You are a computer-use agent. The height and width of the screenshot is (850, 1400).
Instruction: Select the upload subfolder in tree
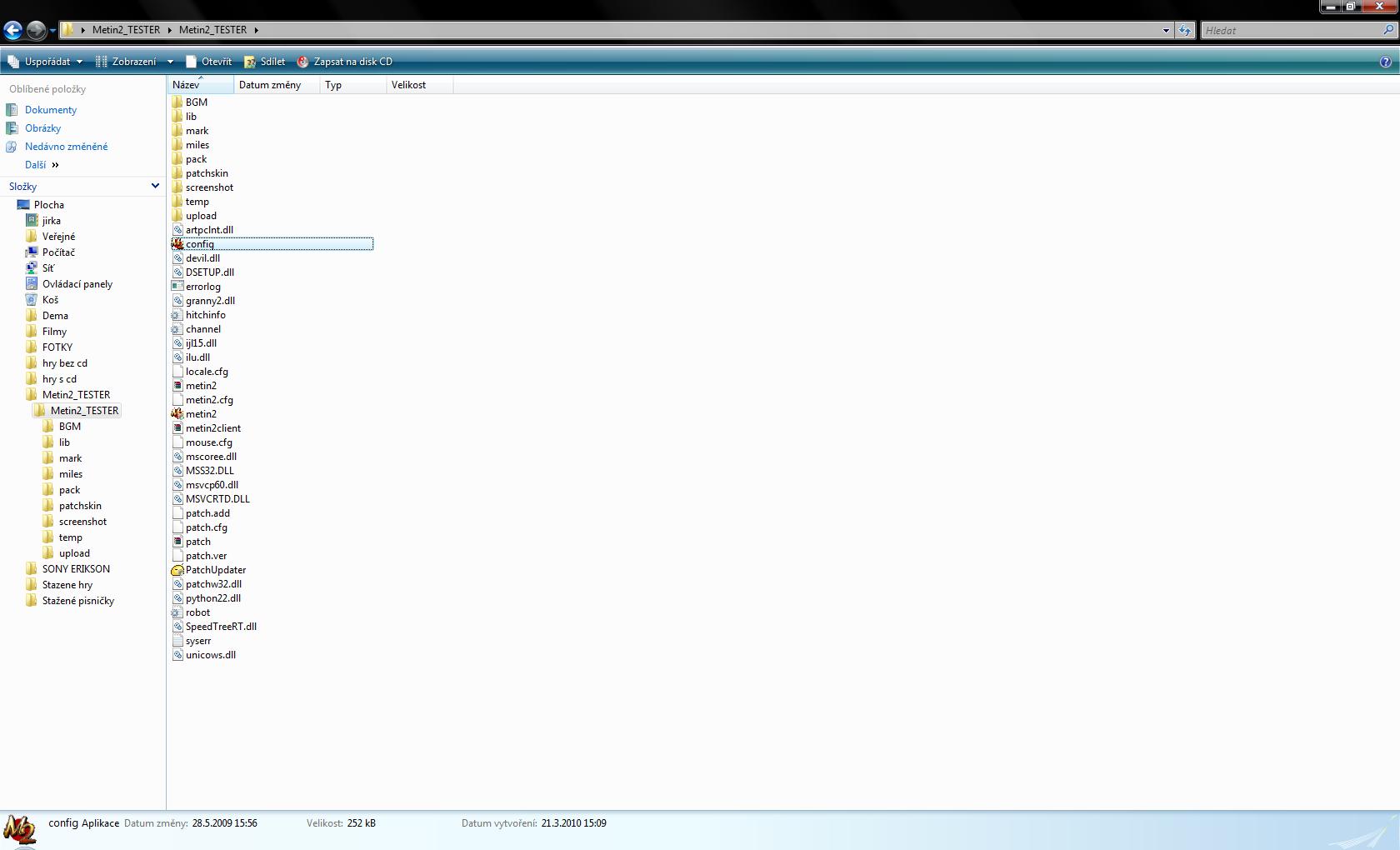(x=75, y=553)
